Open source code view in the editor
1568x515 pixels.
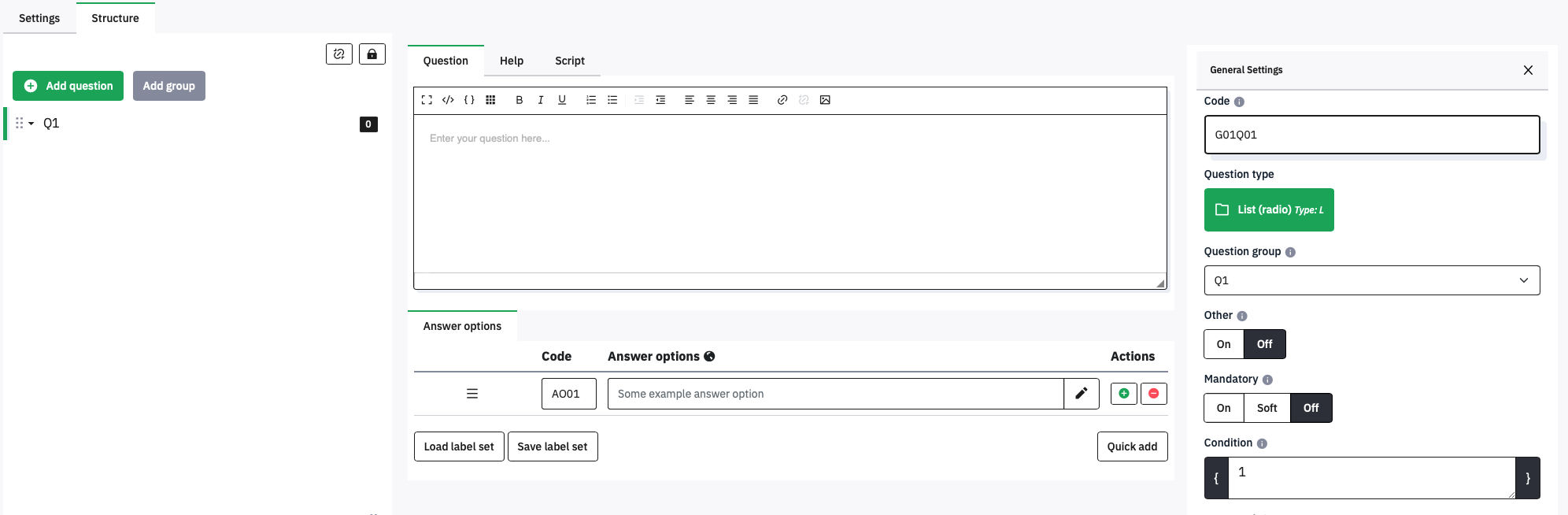[x=448, y=100]
